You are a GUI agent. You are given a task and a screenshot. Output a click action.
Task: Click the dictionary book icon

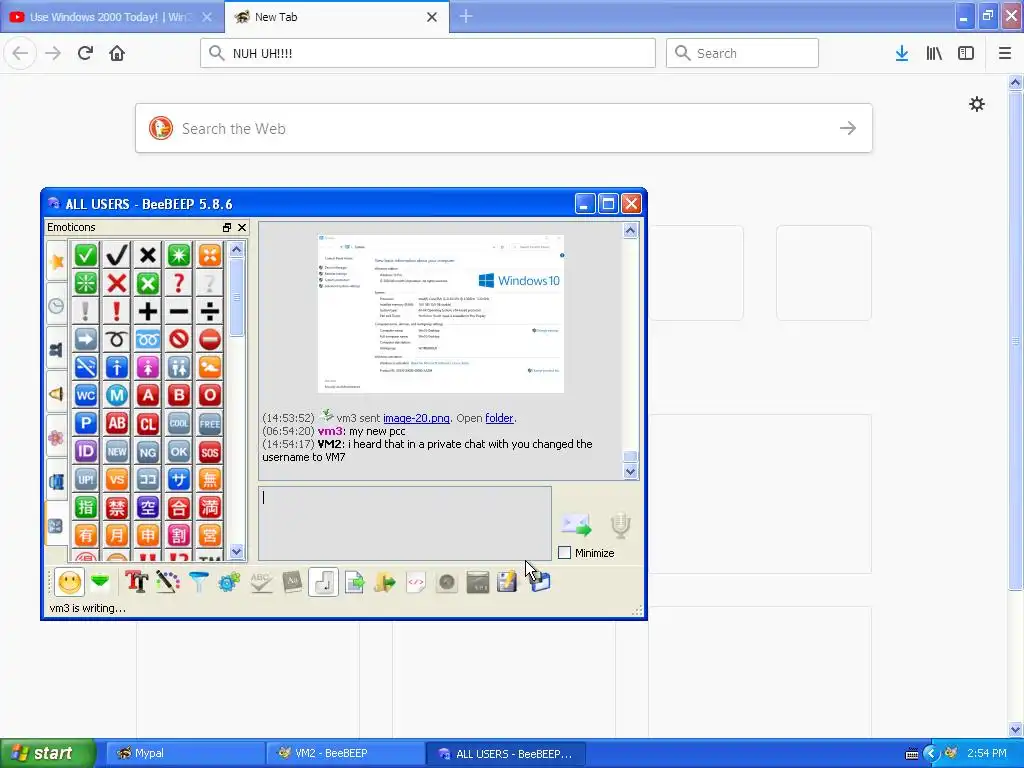tap(292, 581)
